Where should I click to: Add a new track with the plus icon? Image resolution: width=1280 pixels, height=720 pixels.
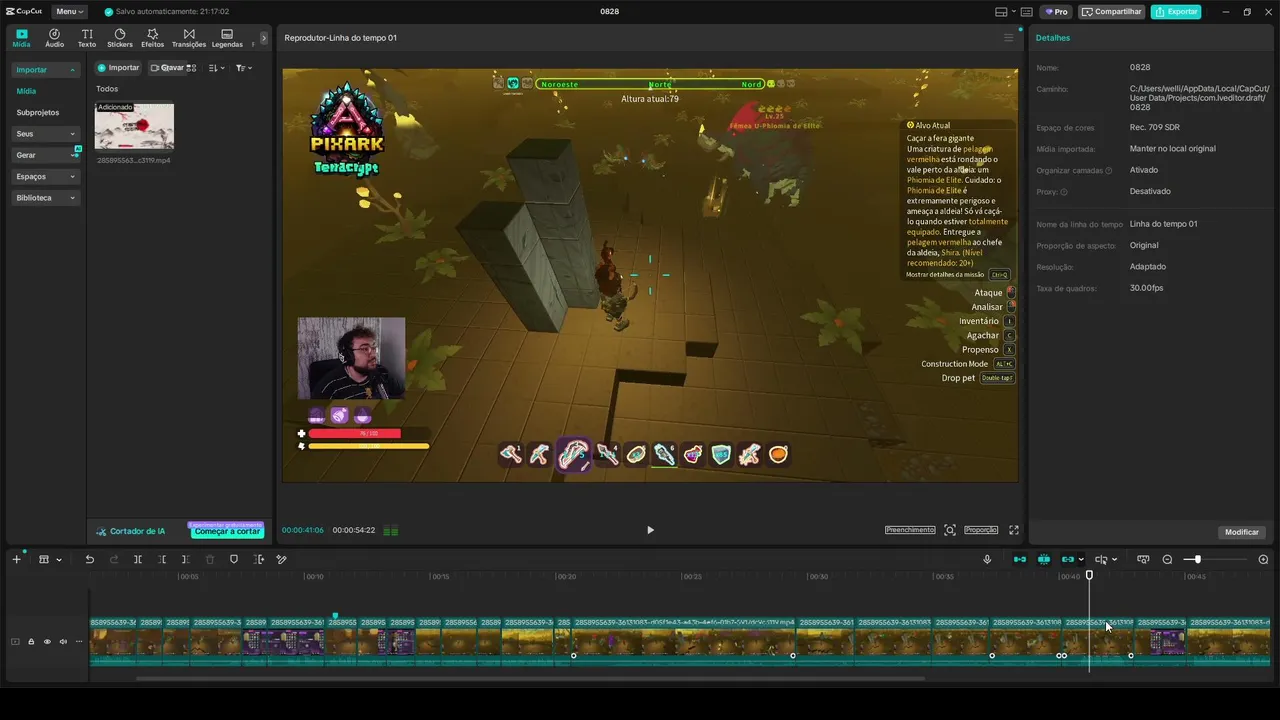[x=16, y=559]
